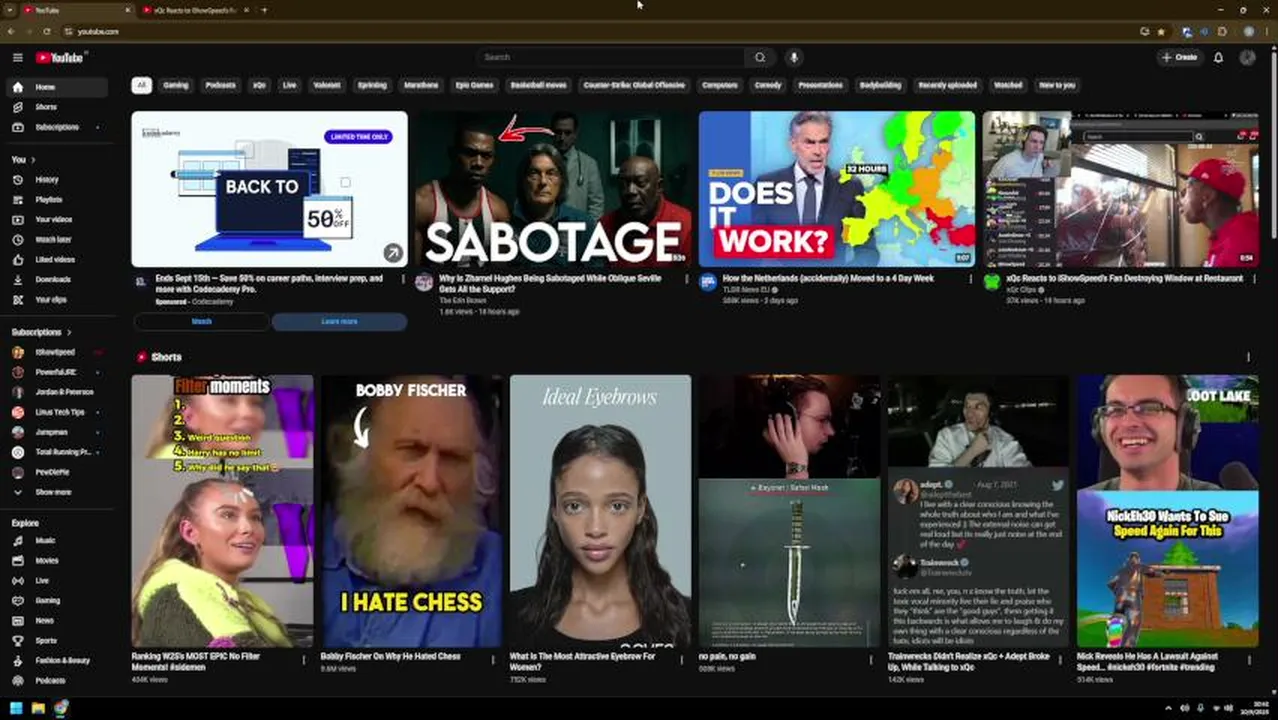Open Live under Explore in sidebar
1278x720 pixels.
pos(58,580)
